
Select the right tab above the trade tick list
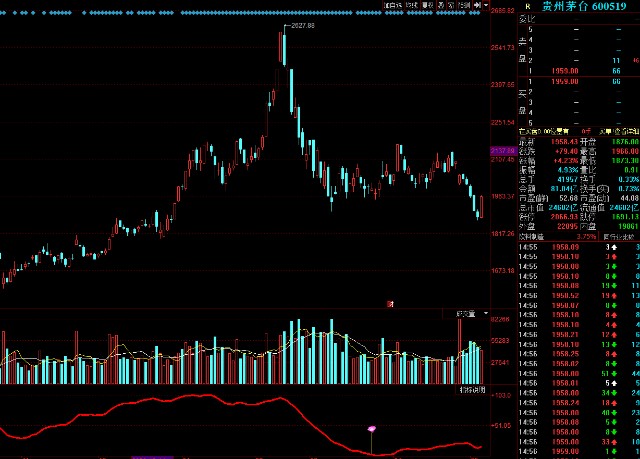tap(607, 235)
